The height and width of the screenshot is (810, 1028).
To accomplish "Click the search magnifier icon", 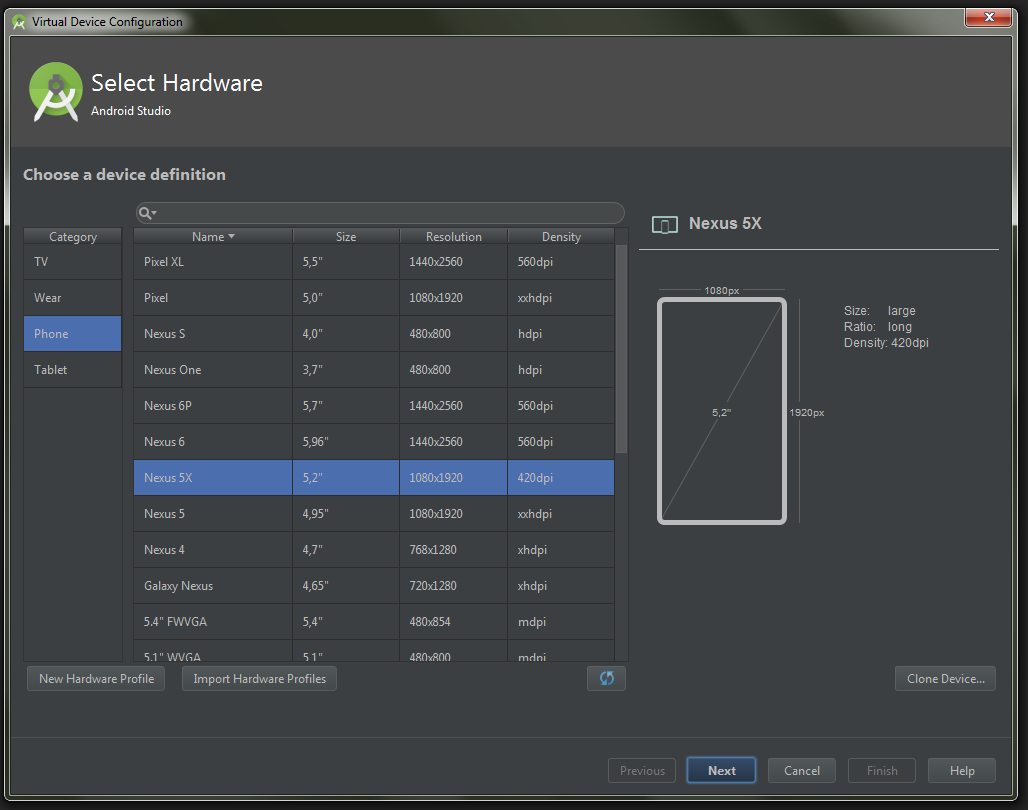I will [x=146, y=213].
